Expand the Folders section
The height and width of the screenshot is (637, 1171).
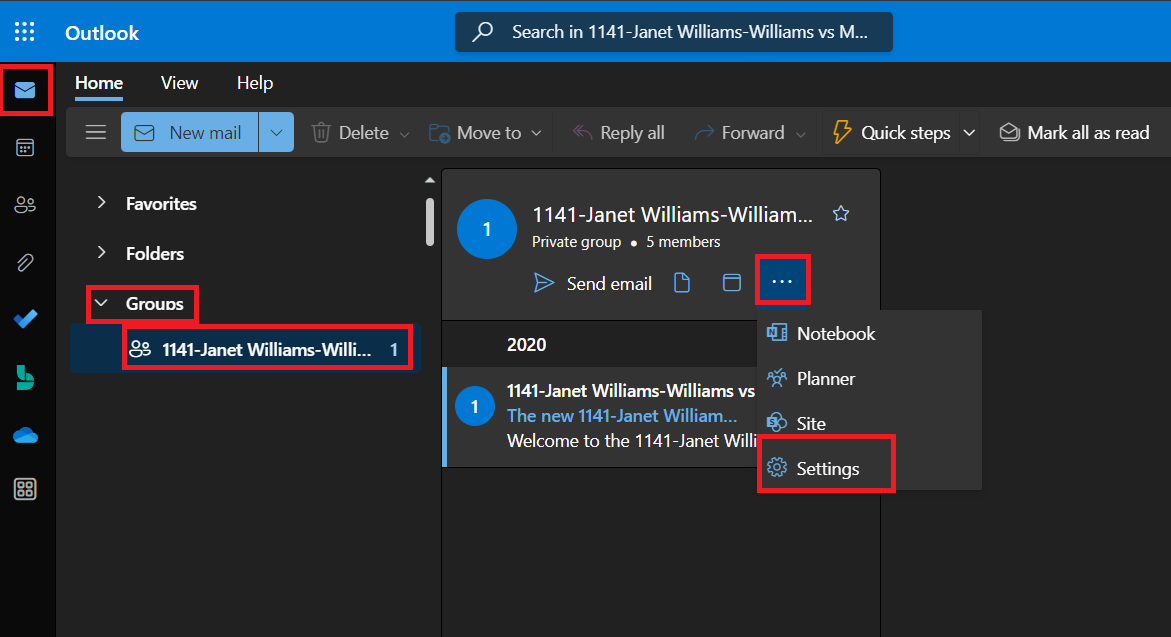click(x=101, y=253)
